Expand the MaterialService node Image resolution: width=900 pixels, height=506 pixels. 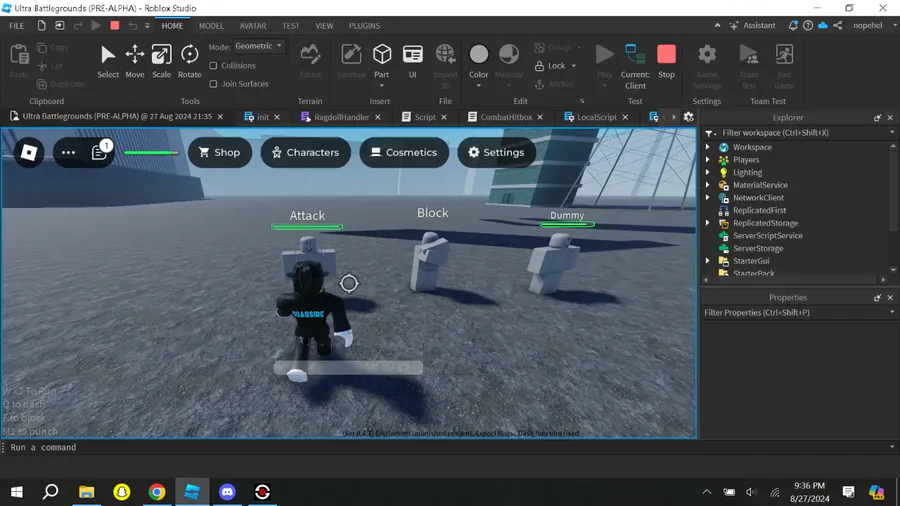click(x=708, y=185)
